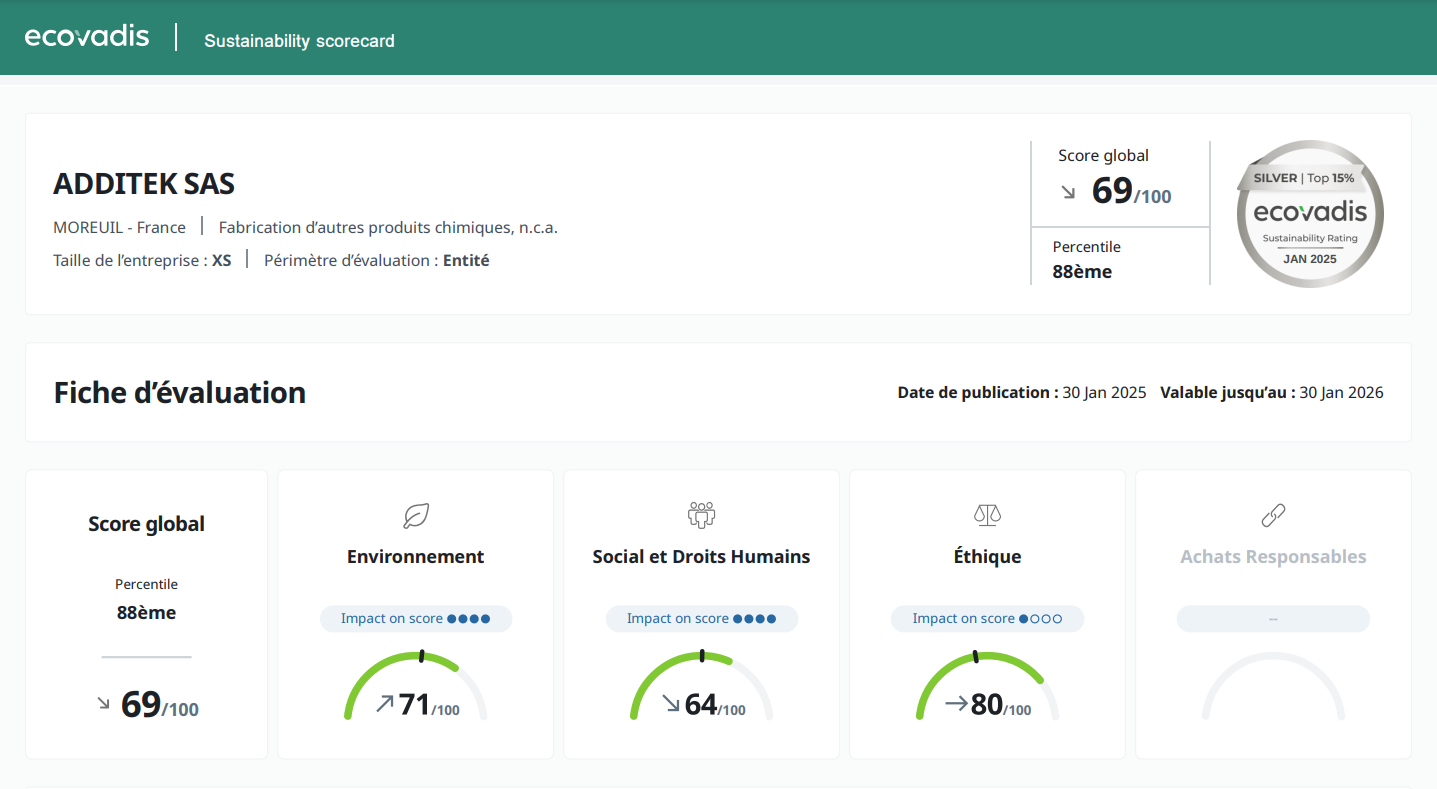Viewport: 1437px width, 789px height.
Task: Click Valable jusqu'au 30 Jan 2026
Action: (1272, 392)
